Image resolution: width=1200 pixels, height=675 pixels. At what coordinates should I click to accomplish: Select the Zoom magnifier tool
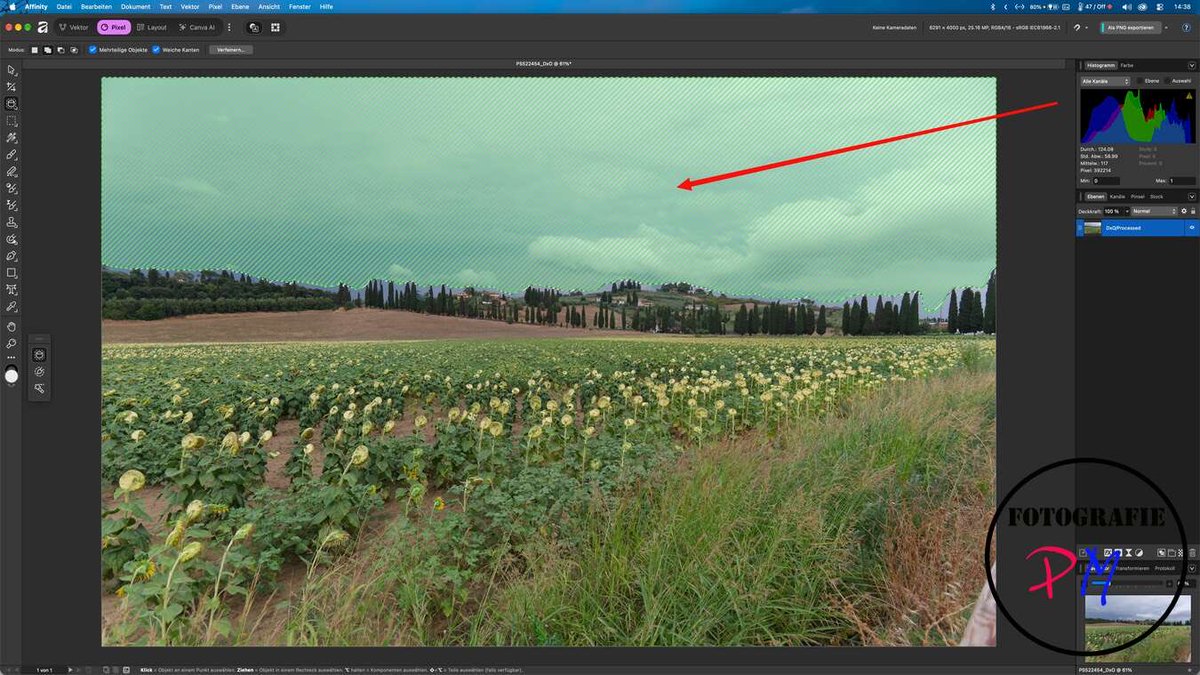point(12,343)
